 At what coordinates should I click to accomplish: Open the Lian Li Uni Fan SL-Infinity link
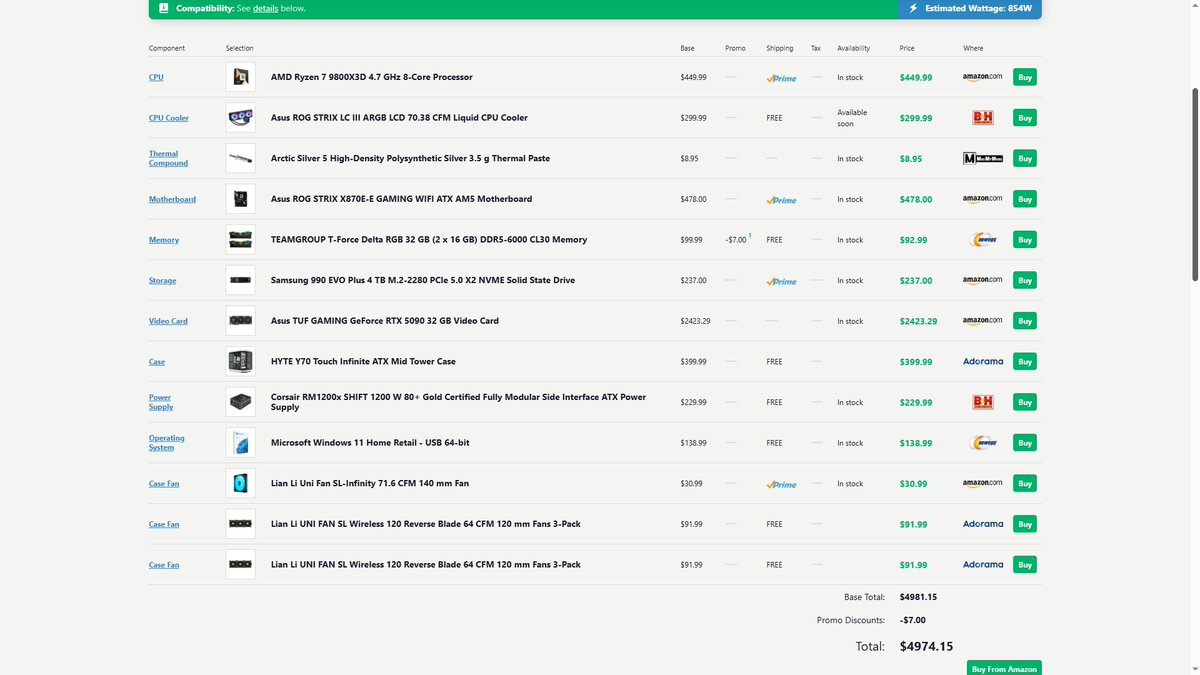370,483
